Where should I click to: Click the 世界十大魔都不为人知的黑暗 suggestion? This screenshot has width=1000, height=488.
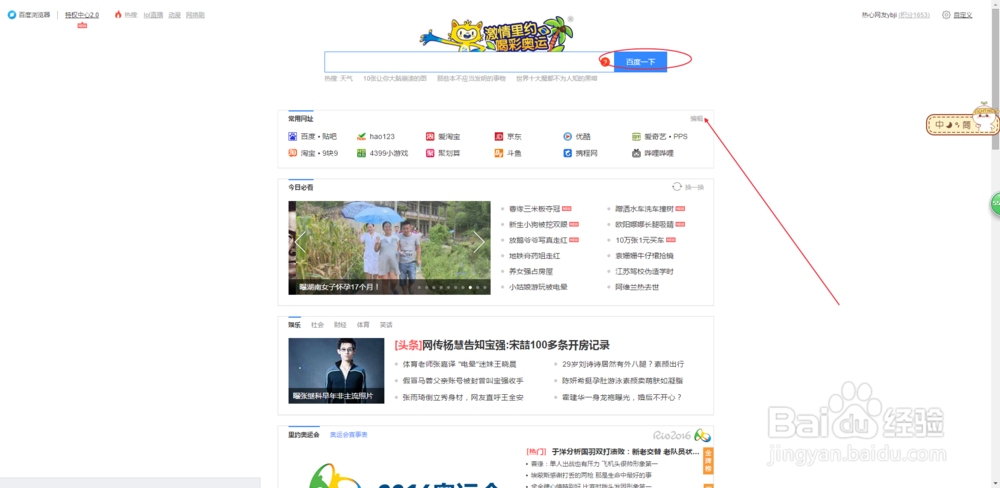click(557, 78)
